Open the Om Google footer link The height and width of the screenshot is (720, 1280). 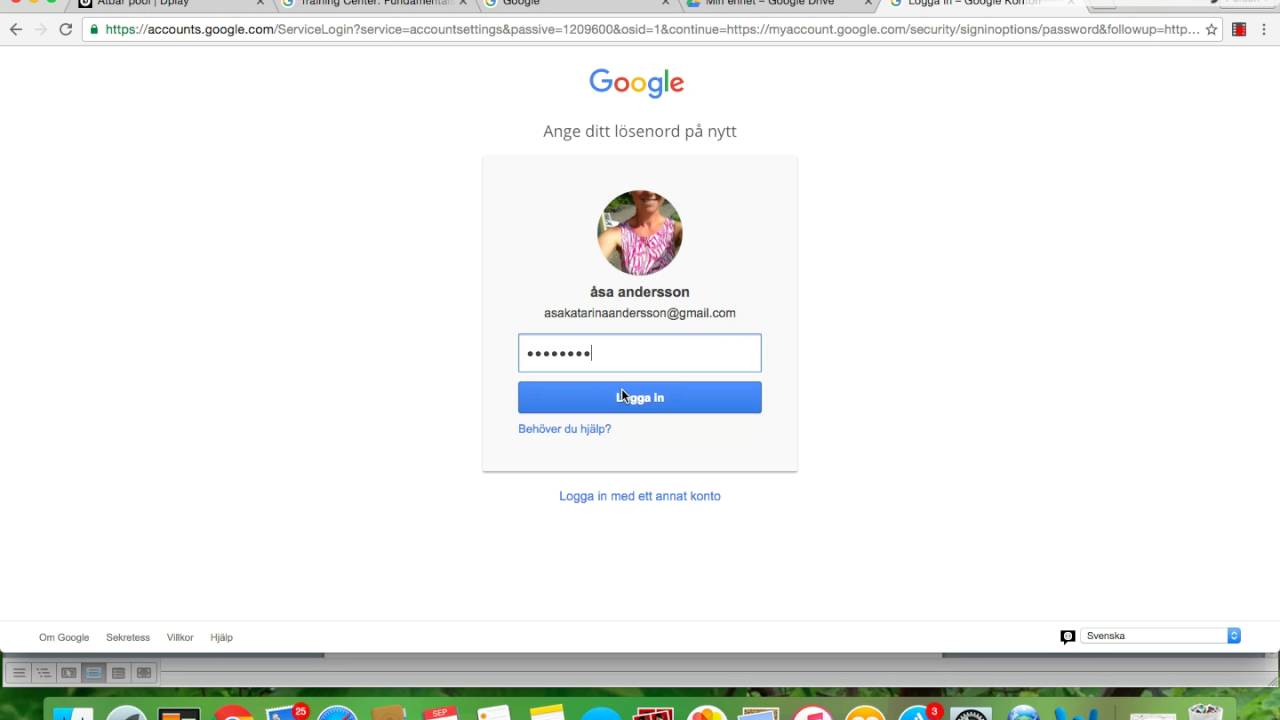pyautogui.click(x=64, y=637)
